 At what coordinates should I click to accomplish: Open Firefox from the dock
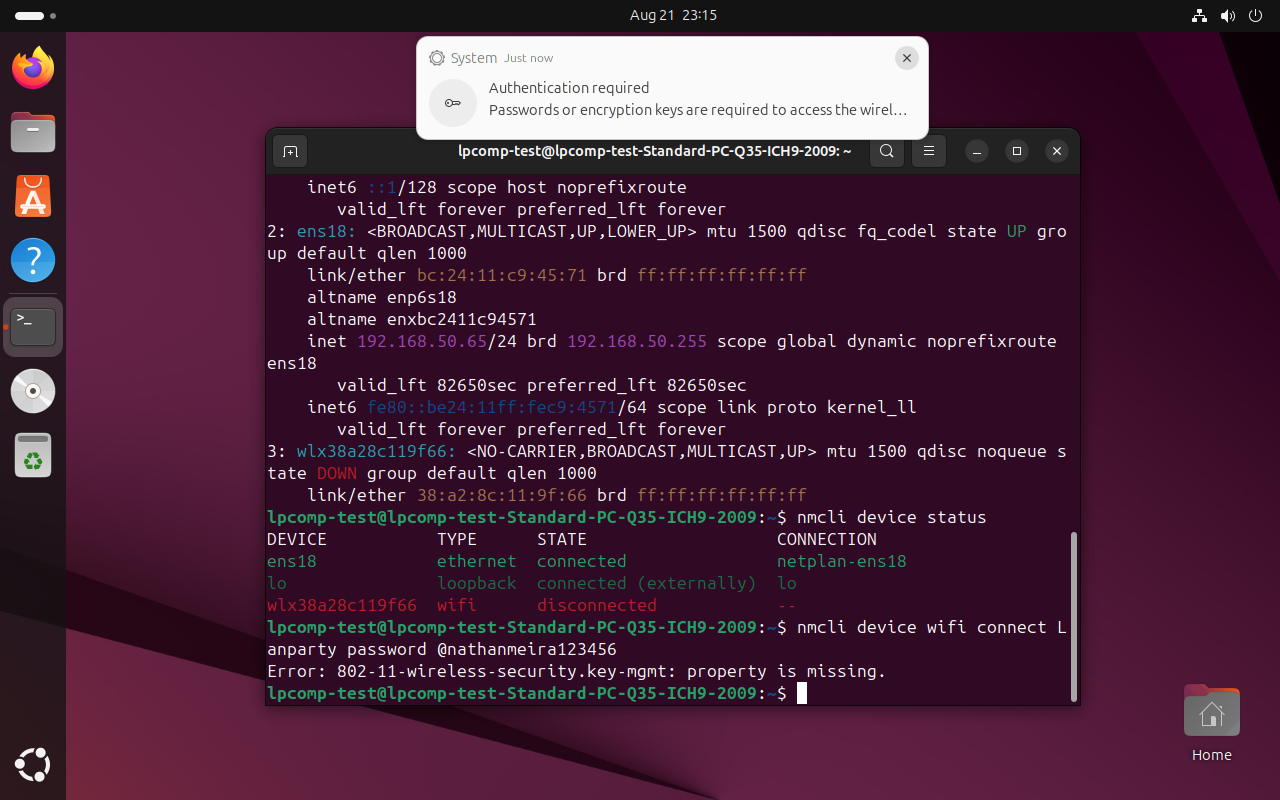(33, 69)
